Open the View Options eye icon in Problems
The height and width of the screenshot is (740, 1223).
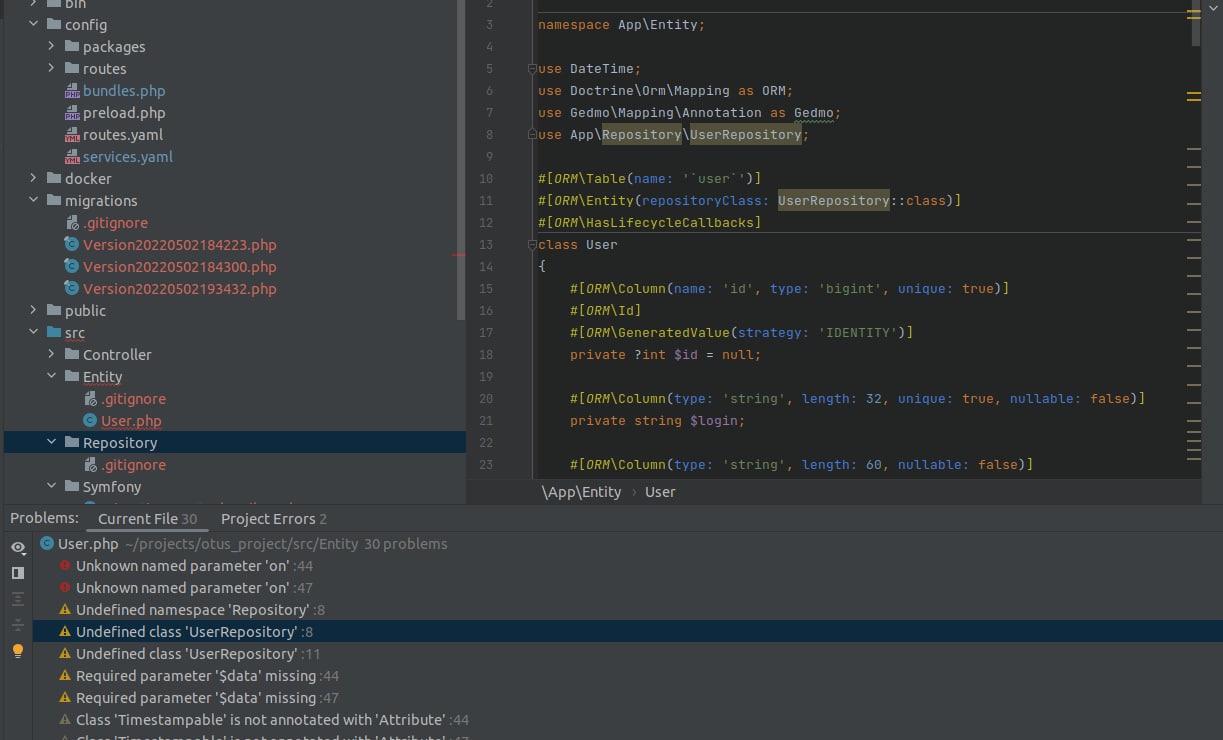[x=18, y=547]
